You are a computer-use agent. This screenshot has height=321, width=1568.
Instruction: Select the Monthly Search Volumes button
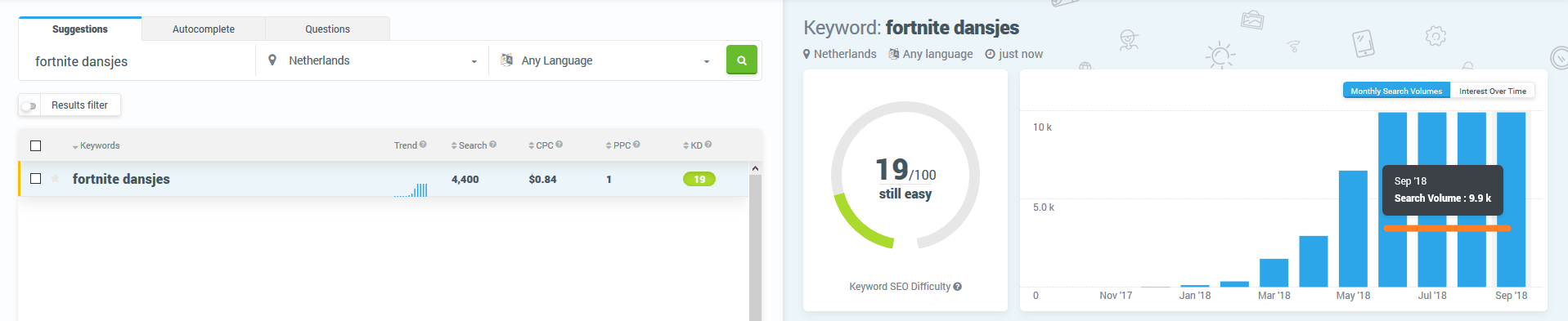[x=1396, y=91]
